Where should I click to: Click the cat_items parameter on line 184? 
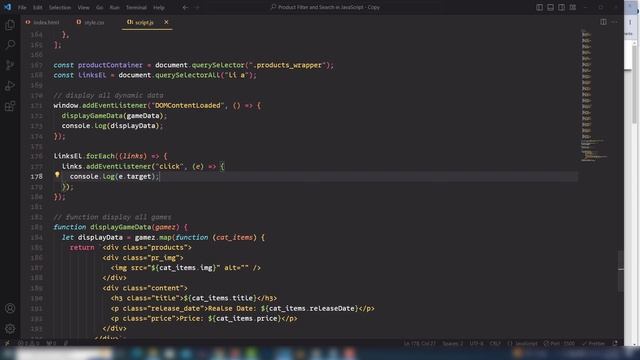[235, 237]
